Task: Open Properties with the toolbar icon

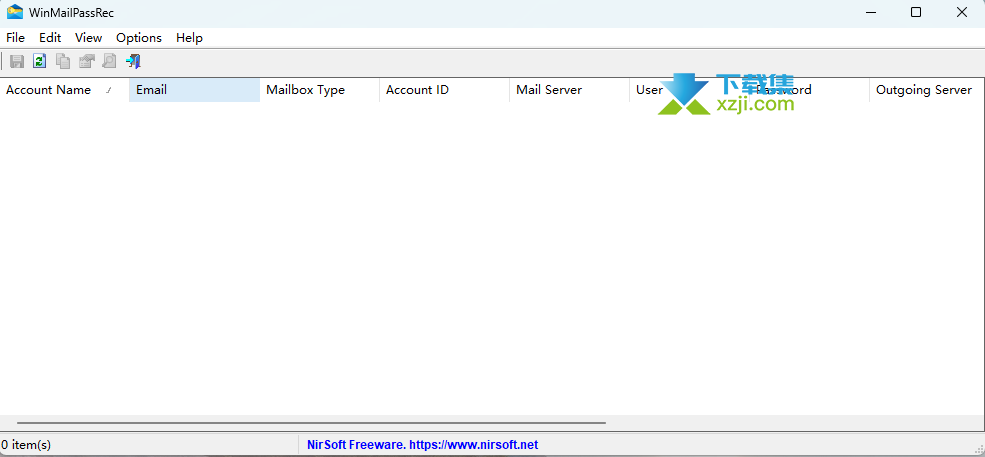Action: [86, 61]
